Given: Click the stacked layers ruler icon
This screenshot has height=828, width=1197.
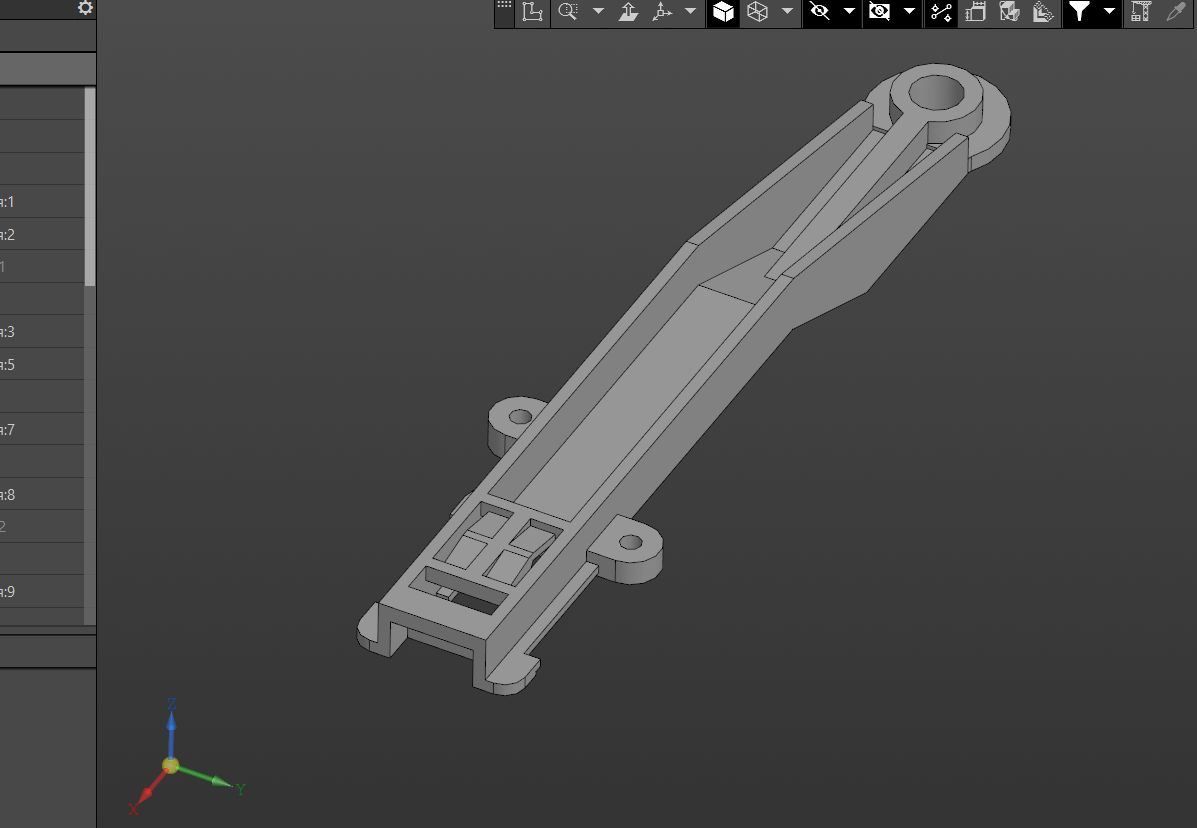Looking at the screenshot, I should pyautogui.click(x=1043, y=11).
